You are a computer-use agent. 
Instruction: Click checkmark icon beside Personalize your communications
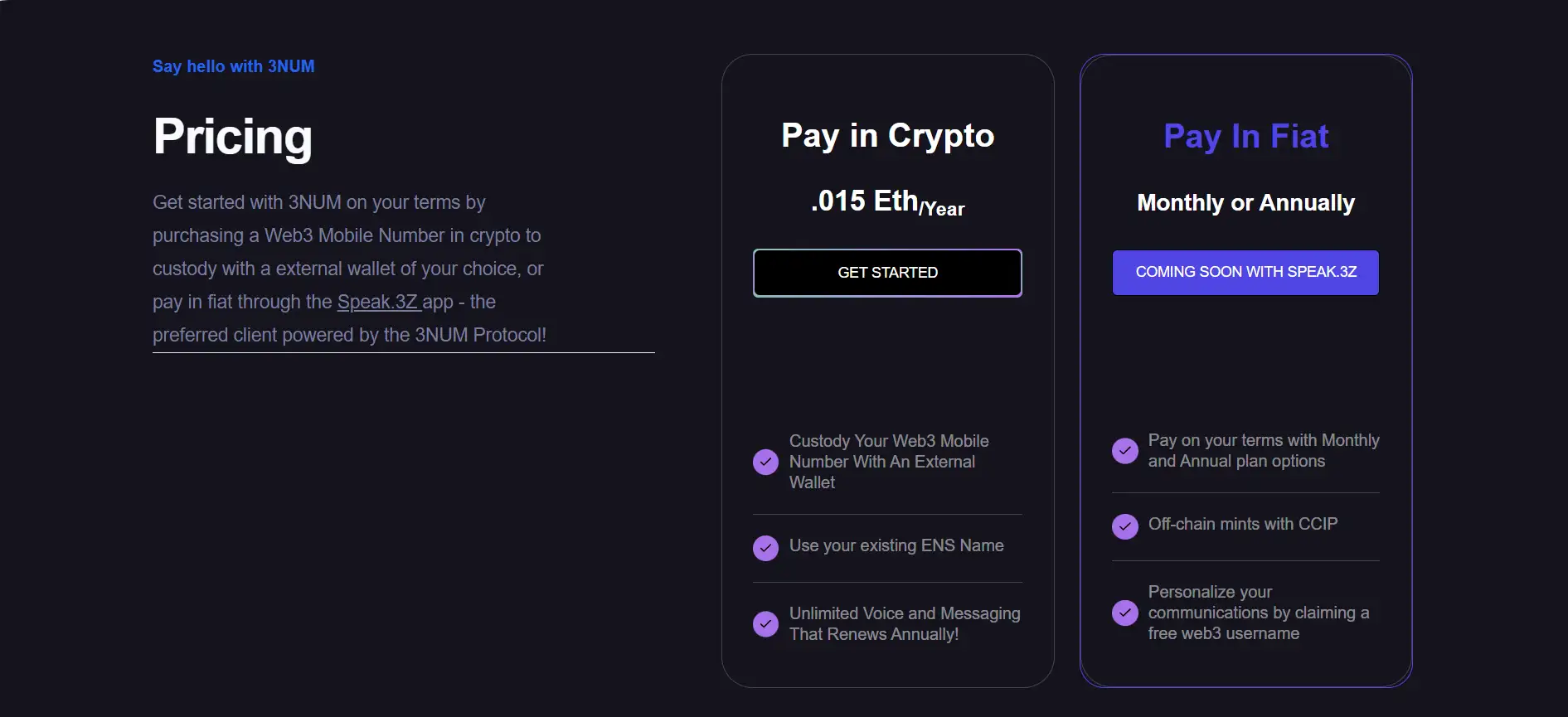point(1124,613)
